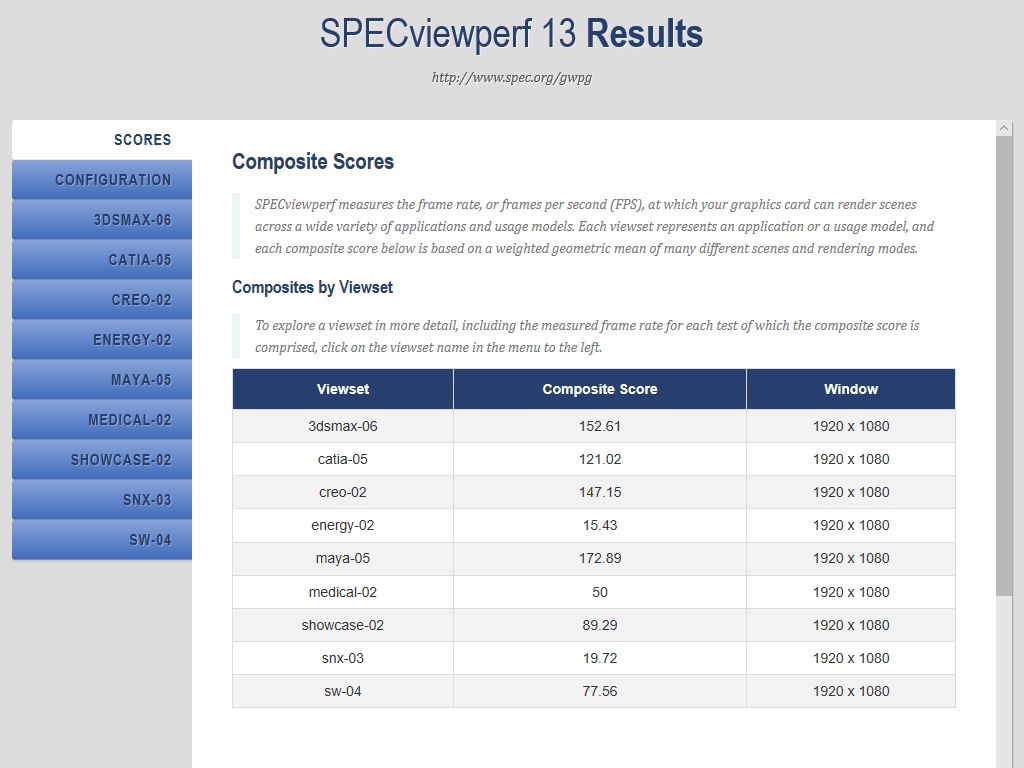View the SHOWCASE-02 viewset details
Screen dimensions: 1024x768
(102, 460)
